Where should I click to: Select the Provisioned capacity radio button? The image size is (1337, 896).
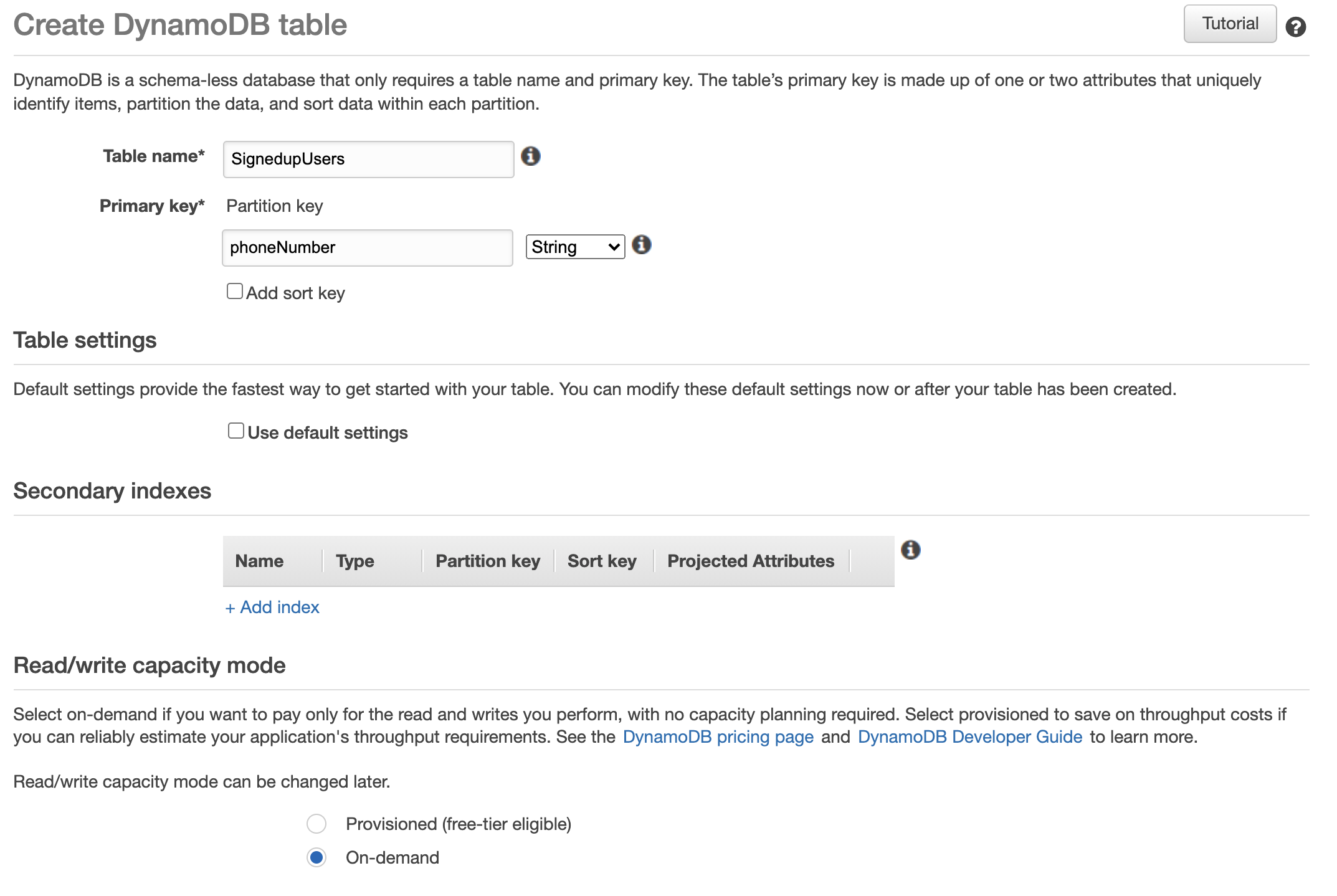tap(316, 823)
